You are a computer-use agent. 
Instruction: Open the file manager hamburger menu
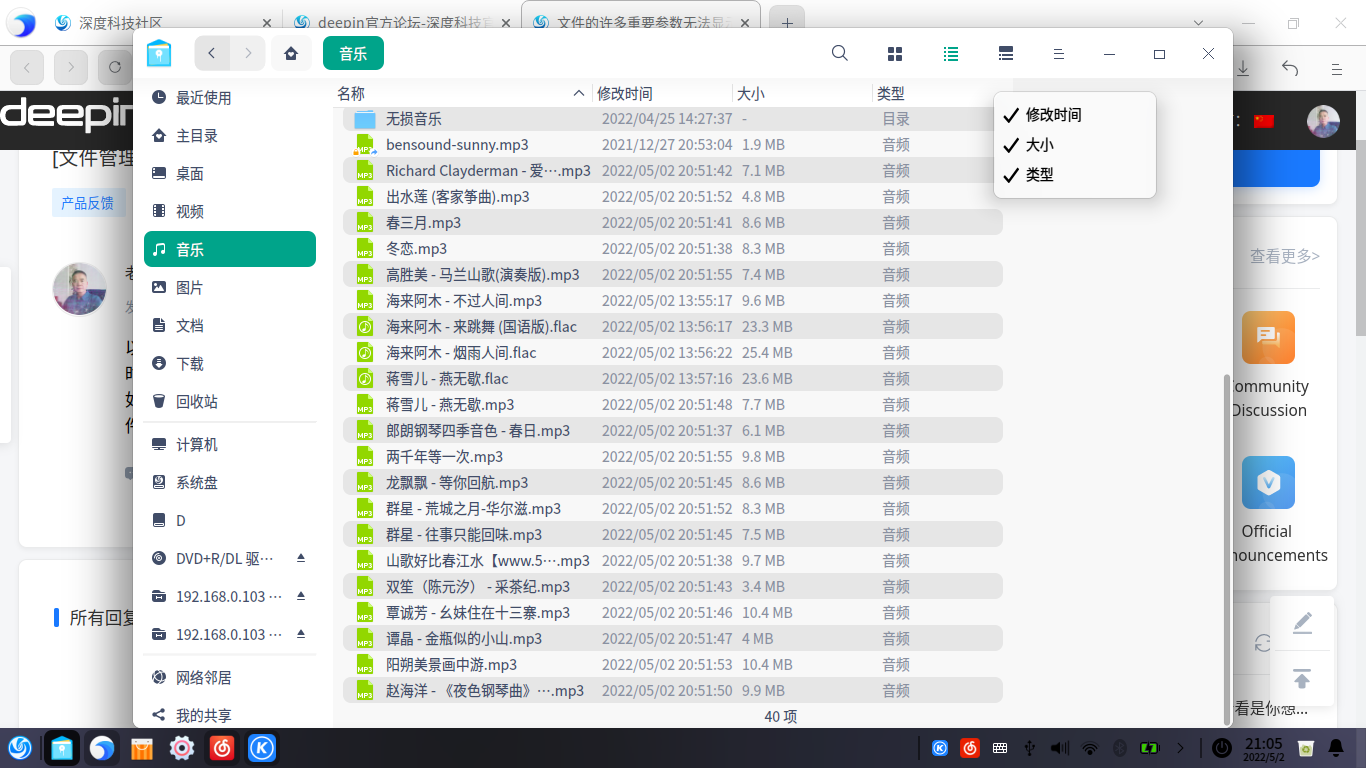[x=1058, y=53]
